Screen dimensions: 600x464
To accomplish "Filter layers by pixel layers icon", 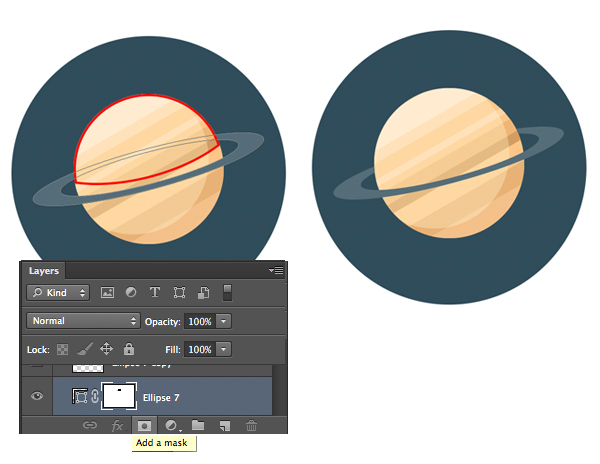I will tap(107, 293).
